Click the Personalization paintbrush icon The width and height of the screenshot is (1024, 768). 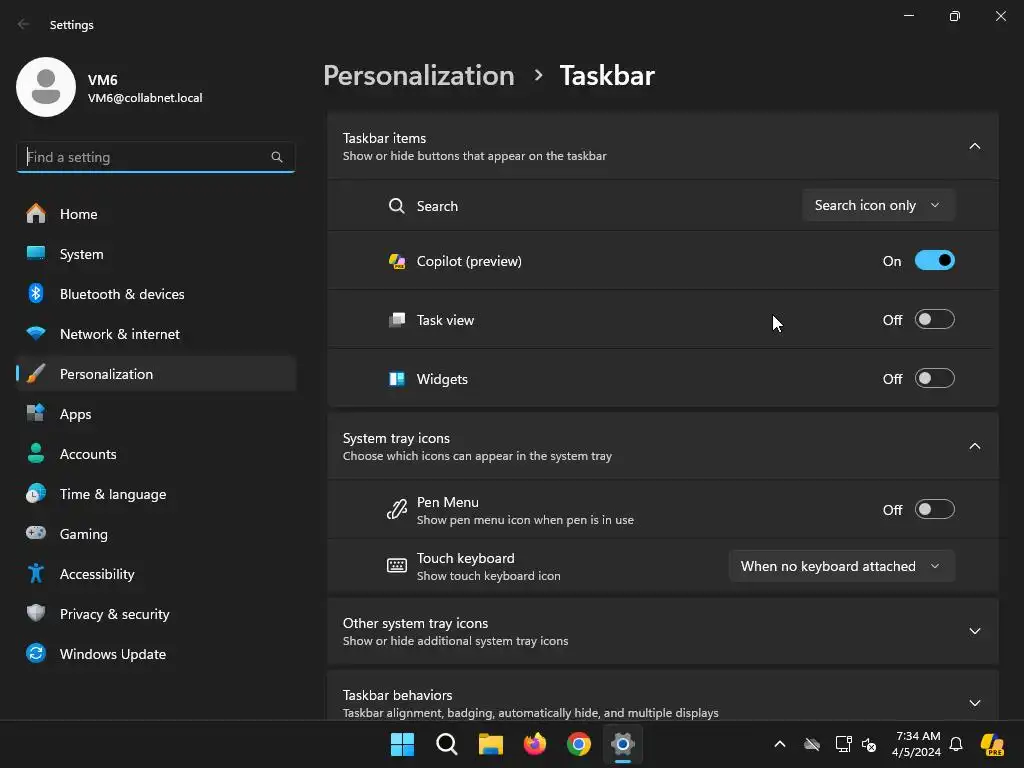point(36,374)
